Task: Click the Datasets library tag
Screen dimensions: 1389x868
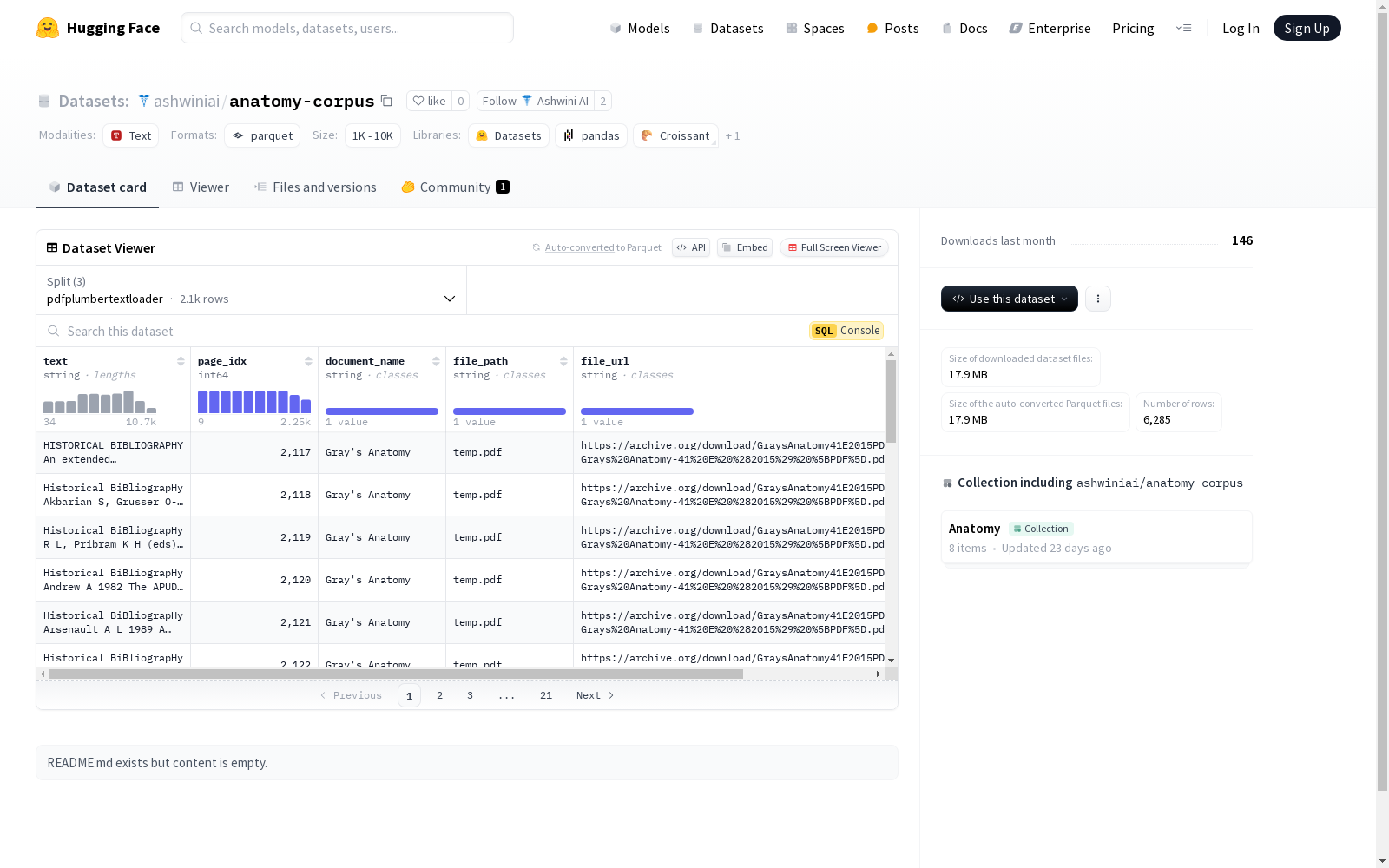Action: click(509, 135)
